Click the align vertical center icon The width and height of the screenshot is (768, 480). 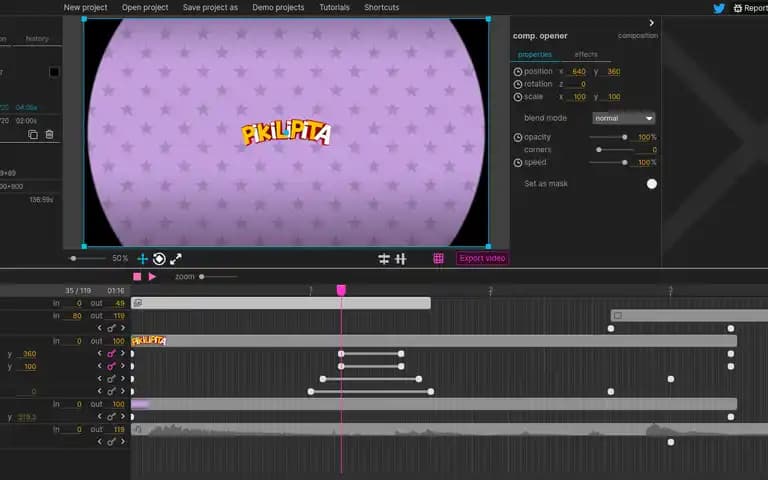coord(401,259)
